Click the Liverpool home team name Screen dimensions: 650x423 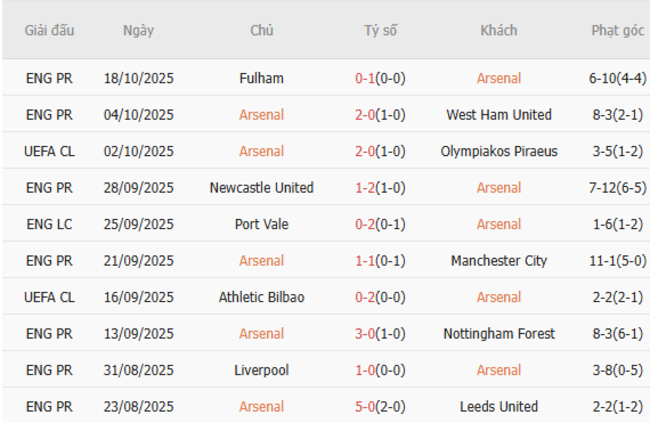click(x=262, y=370)
